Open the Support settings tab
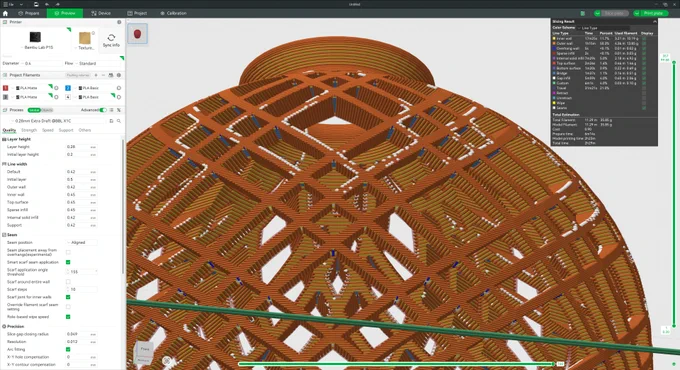This screenshot has height=370, width=680. 66,130
